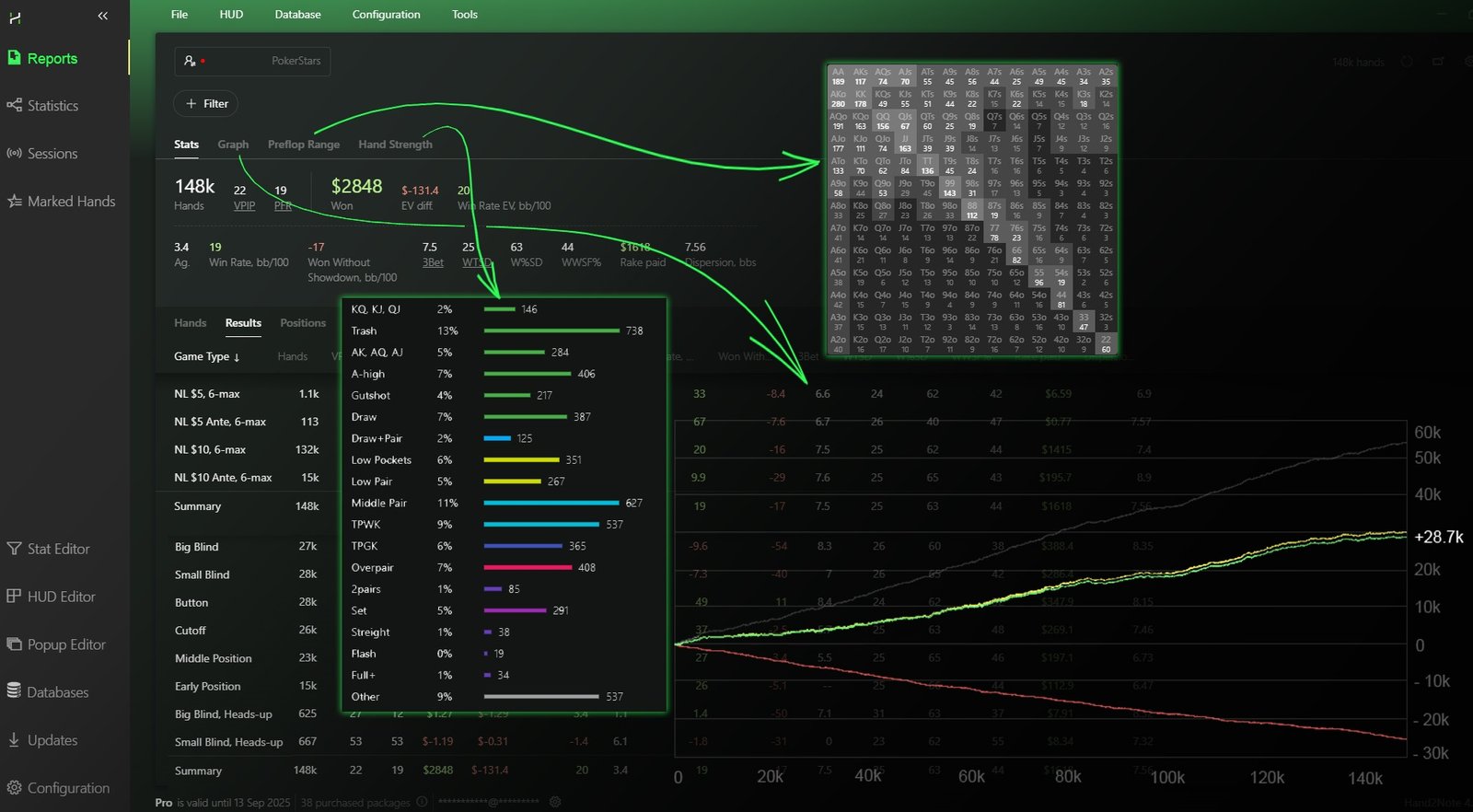Launch the Stat Editor
The width and height of the screenshot is (1473, 812).
[x=58, y=549]
